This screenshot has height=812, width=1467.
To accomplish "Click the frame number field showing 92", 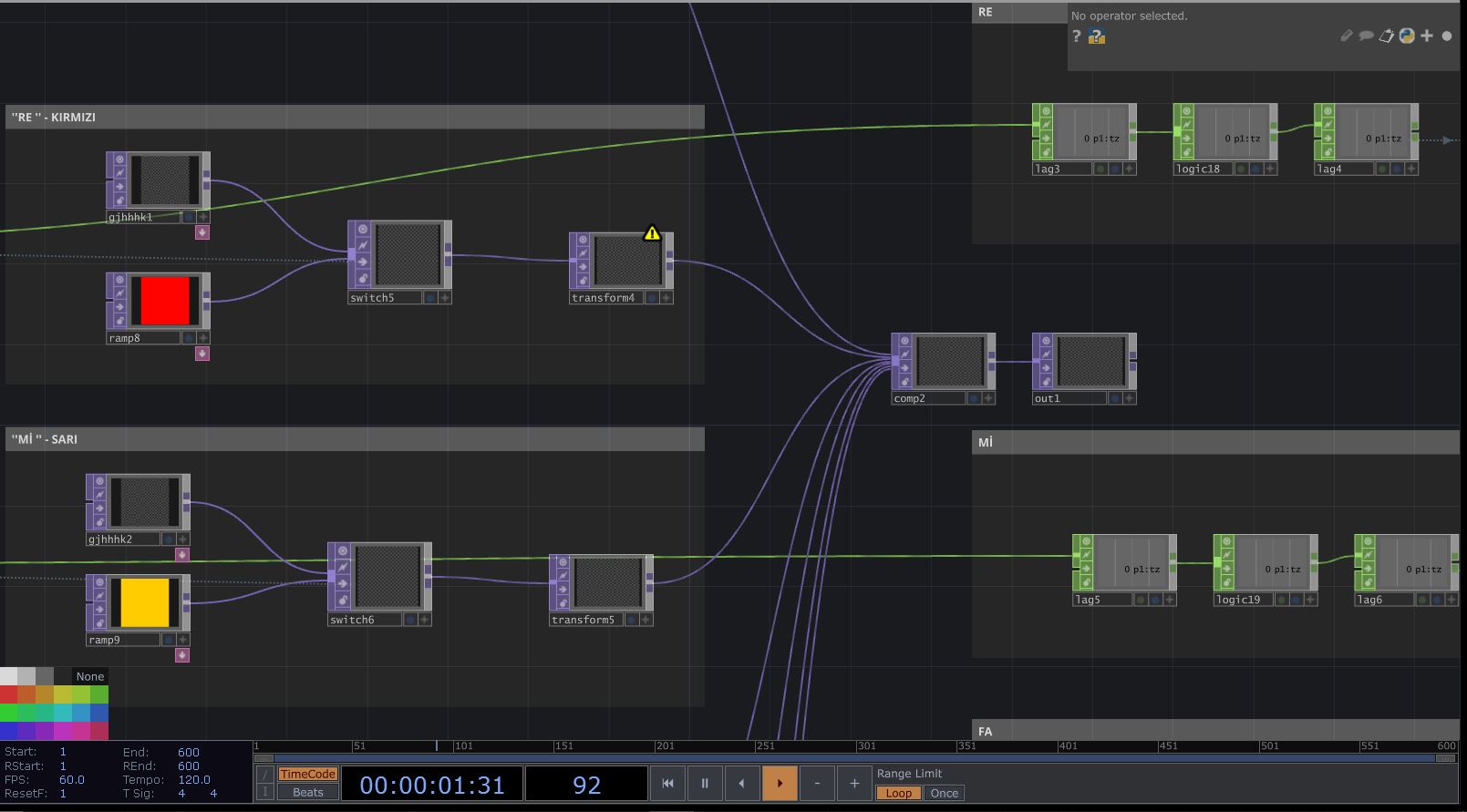I will click(x=586, y=785).
